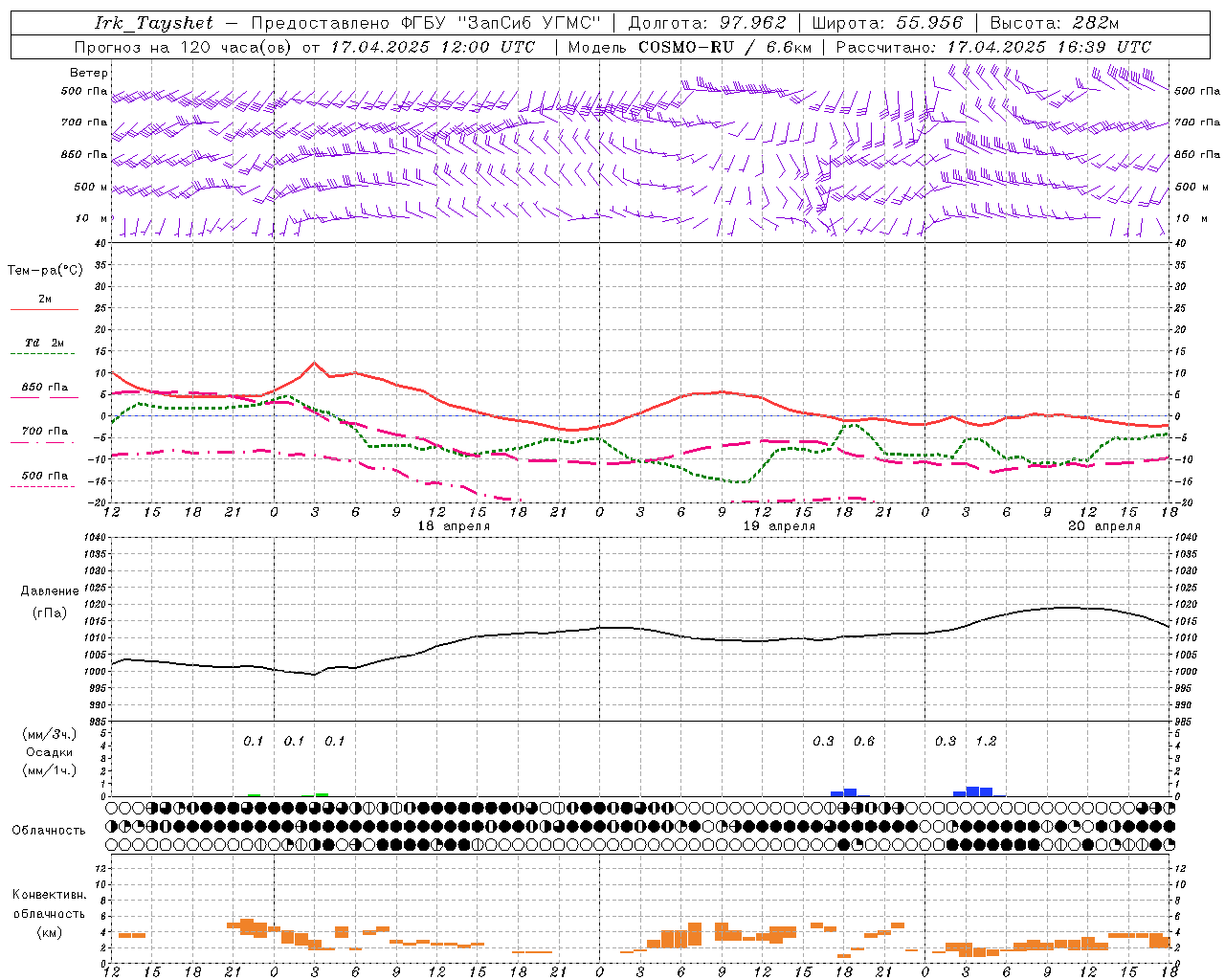Click the Широта: 55.956 value

(x=887, y=23)
